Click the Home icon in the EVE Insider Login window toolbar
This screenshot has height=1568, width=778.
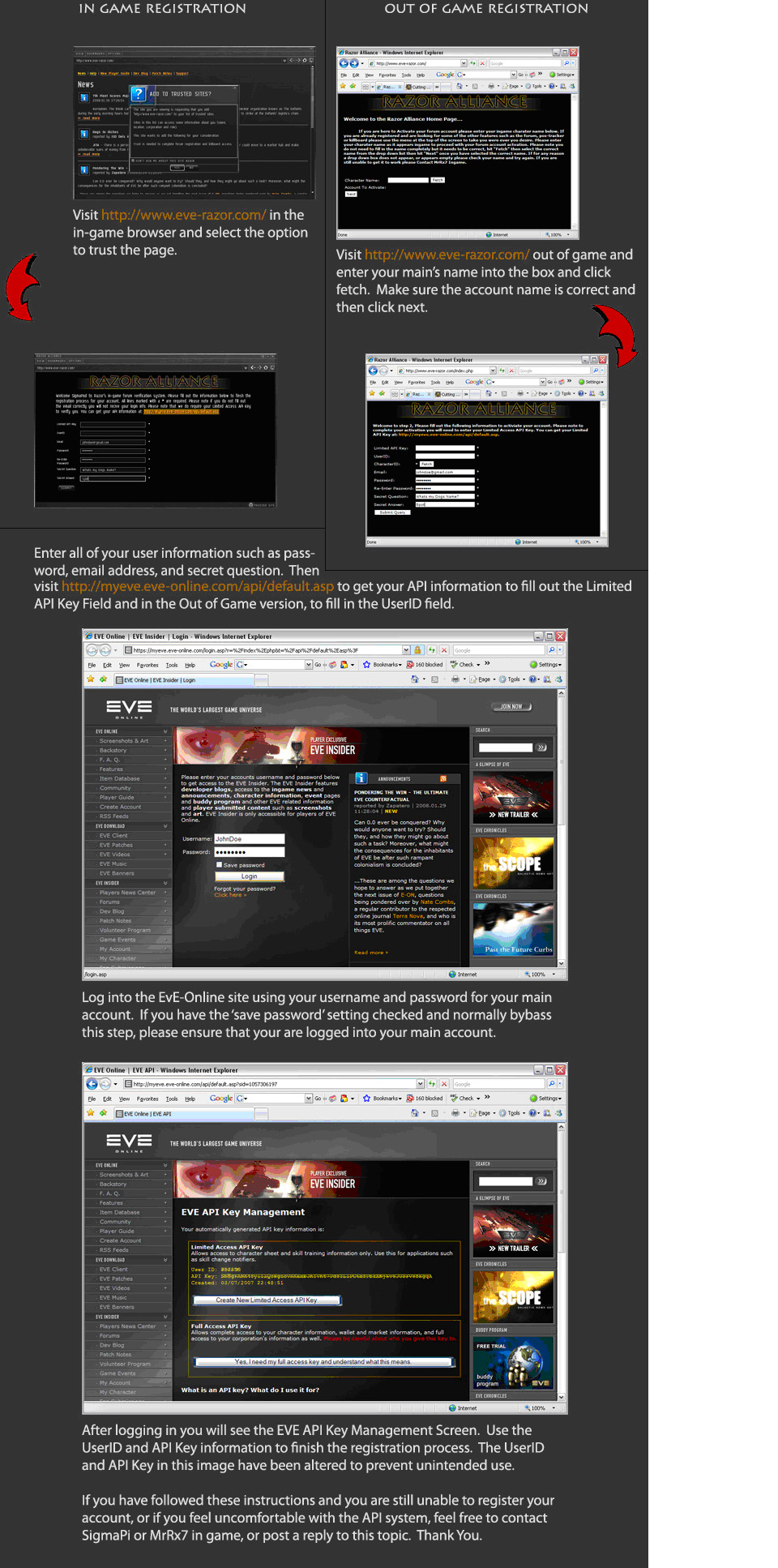point(415,679)
